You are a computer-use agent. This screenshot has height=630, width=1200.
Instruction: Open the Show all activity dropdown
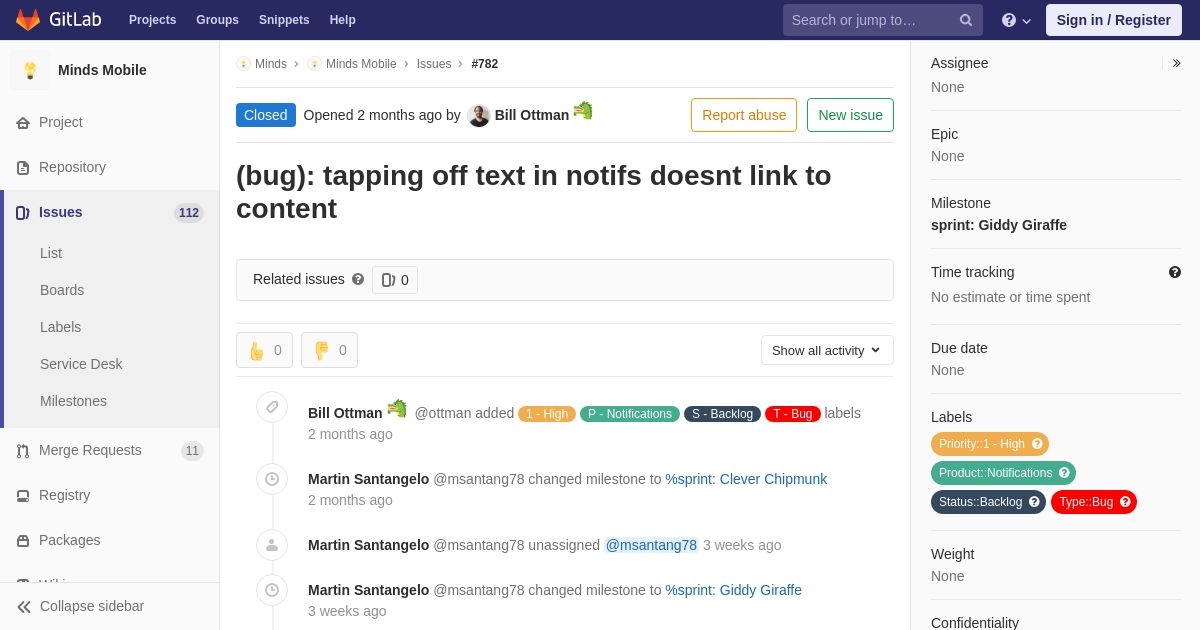click(x=827, y=350)
